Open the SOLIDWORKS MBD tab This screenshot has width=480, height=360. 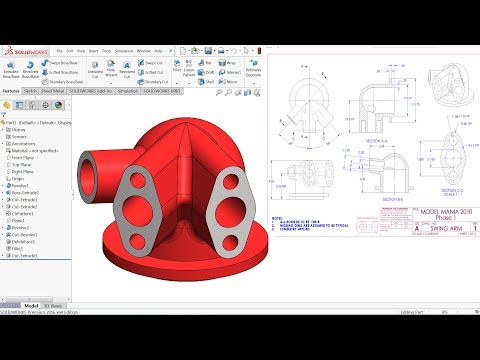[162, 91]
